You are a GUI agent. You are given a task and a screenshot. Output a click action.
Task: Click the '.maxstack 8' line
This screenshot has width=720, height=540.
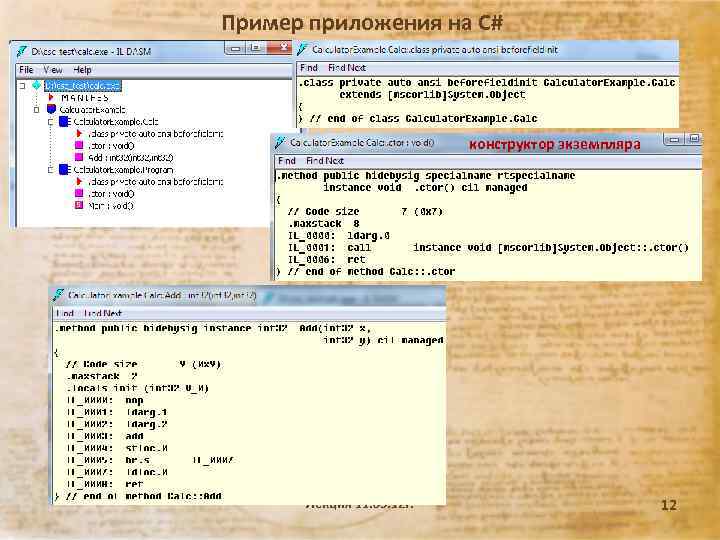[324, 224]
